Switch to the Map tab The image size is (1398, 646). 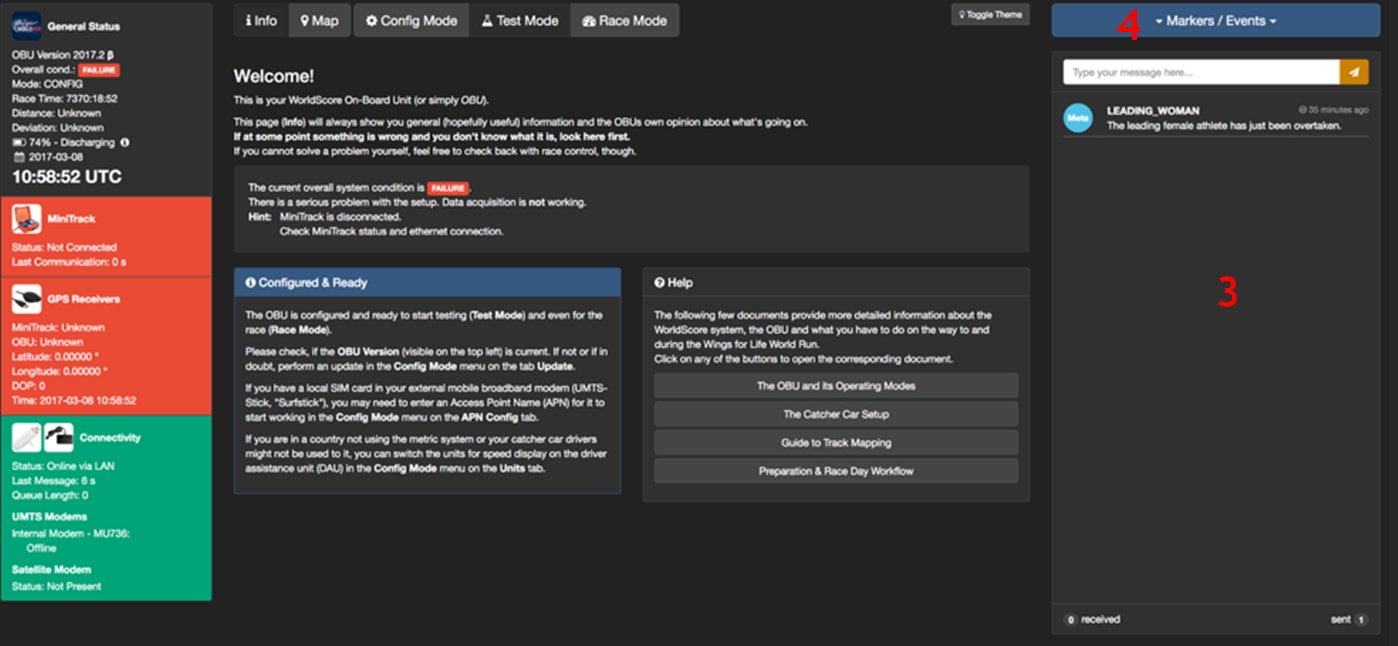point(320,20)
